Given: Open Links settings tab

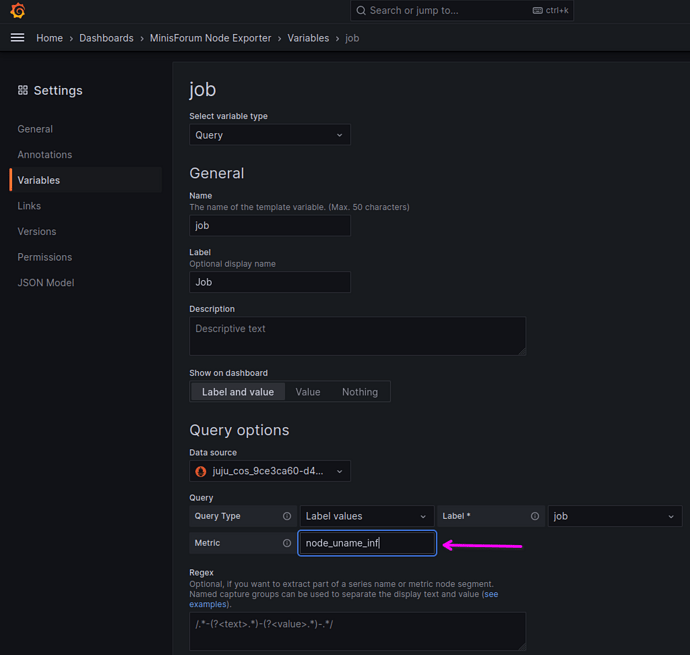Looking at the screenshot, I should (x=29, y=206).
